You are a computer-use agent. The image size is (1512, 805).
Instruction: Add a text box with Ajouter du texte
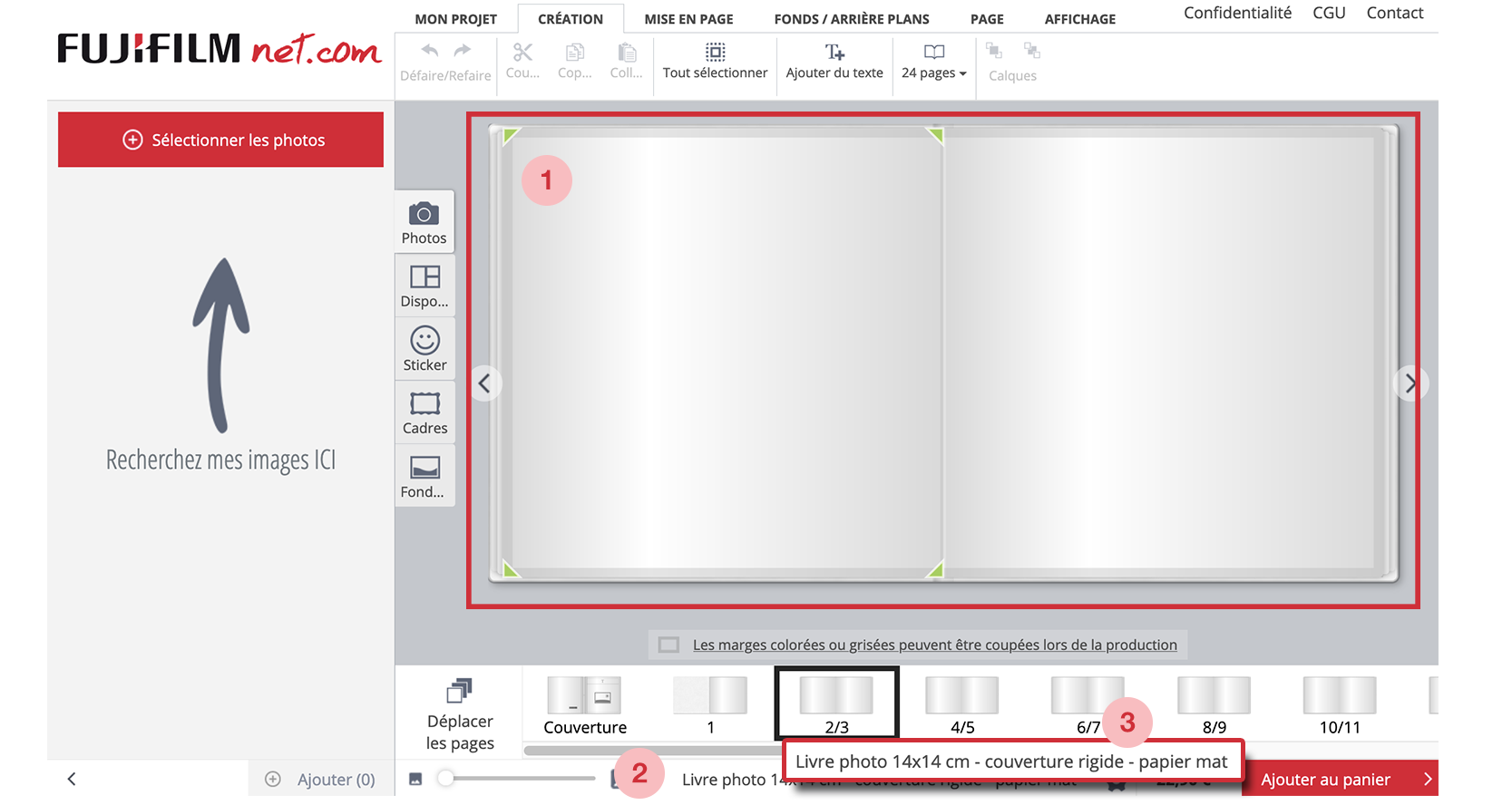tap(834, 61)
